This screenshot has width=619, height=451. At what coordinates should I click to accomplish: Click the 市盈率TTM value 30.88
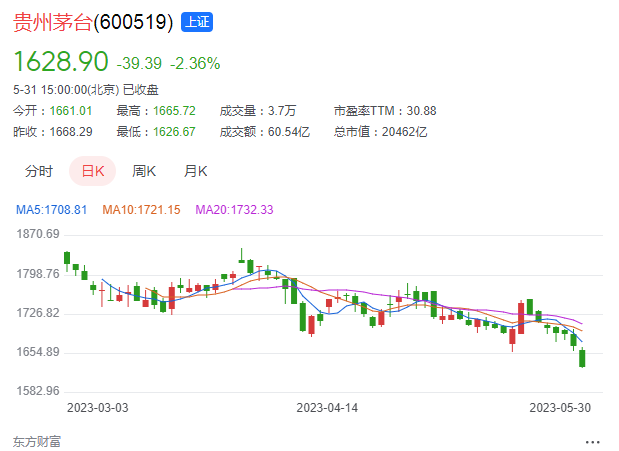421,111
